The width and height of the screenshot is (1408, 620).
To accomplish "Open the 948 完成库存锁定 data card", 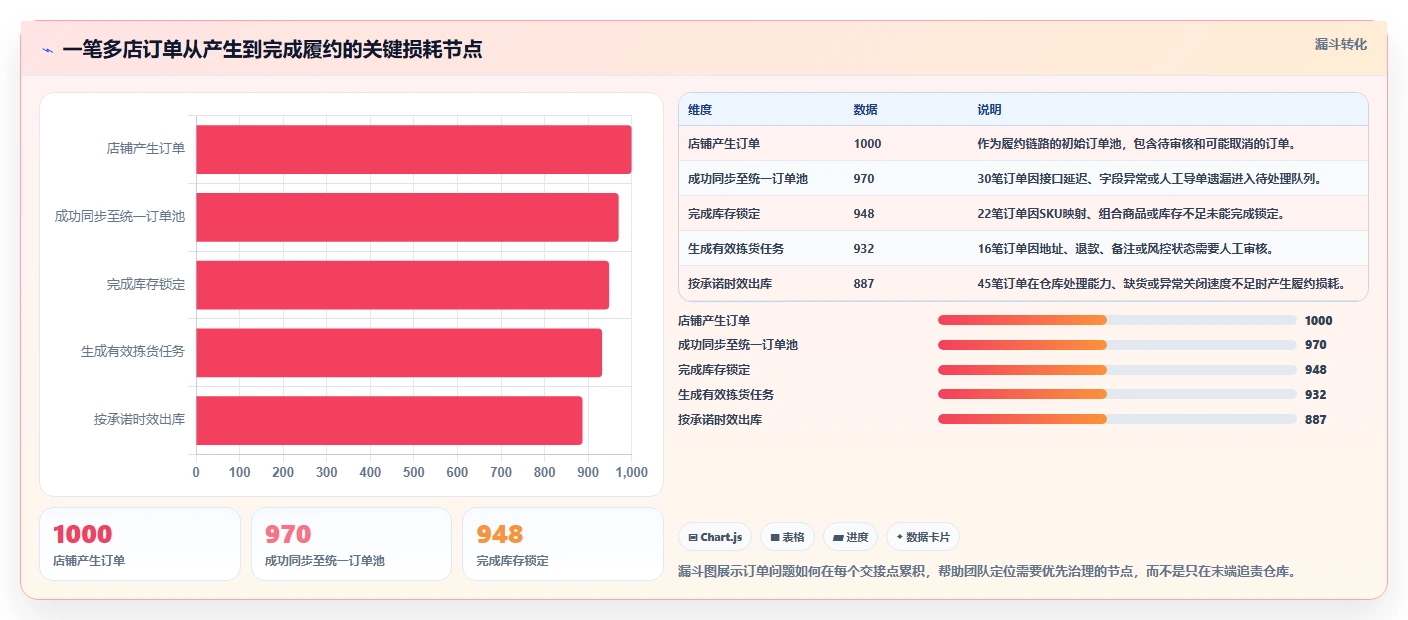I will point(563,544).
